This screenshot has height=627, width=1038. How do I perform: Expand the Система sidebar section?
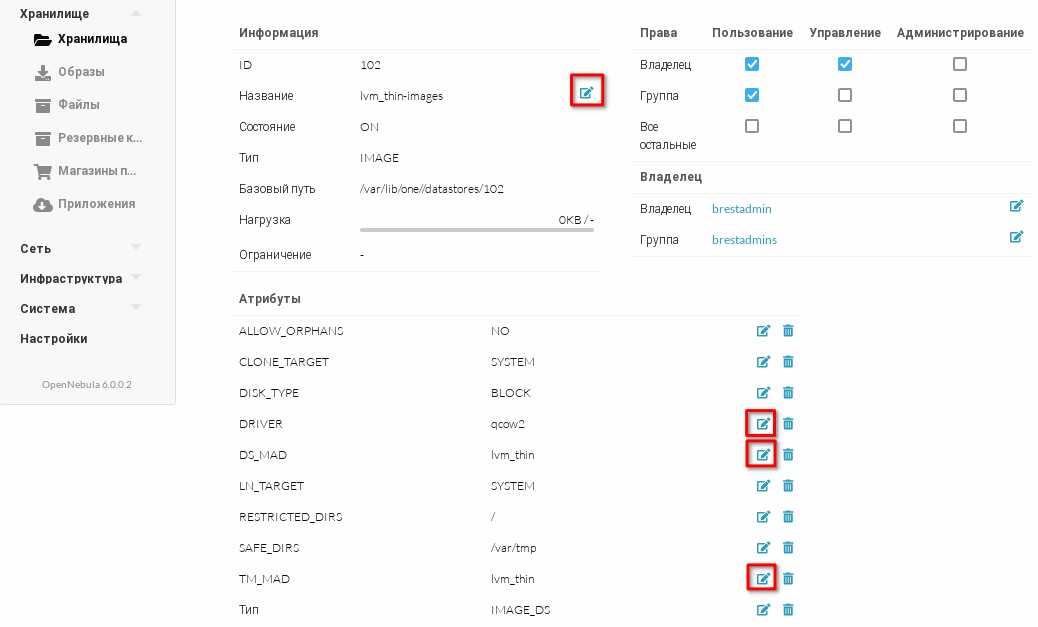pyautogui.click(x=136, y=308)
